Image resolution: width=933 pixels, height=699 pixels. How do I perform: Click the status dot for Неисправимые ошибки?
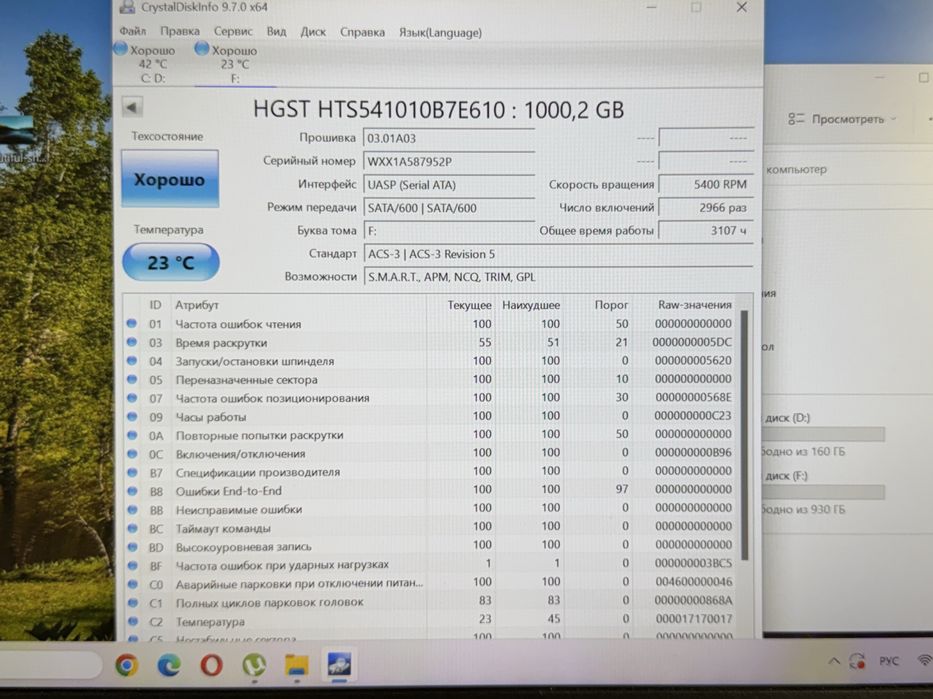pyautogui.click(x=132, y=509)
